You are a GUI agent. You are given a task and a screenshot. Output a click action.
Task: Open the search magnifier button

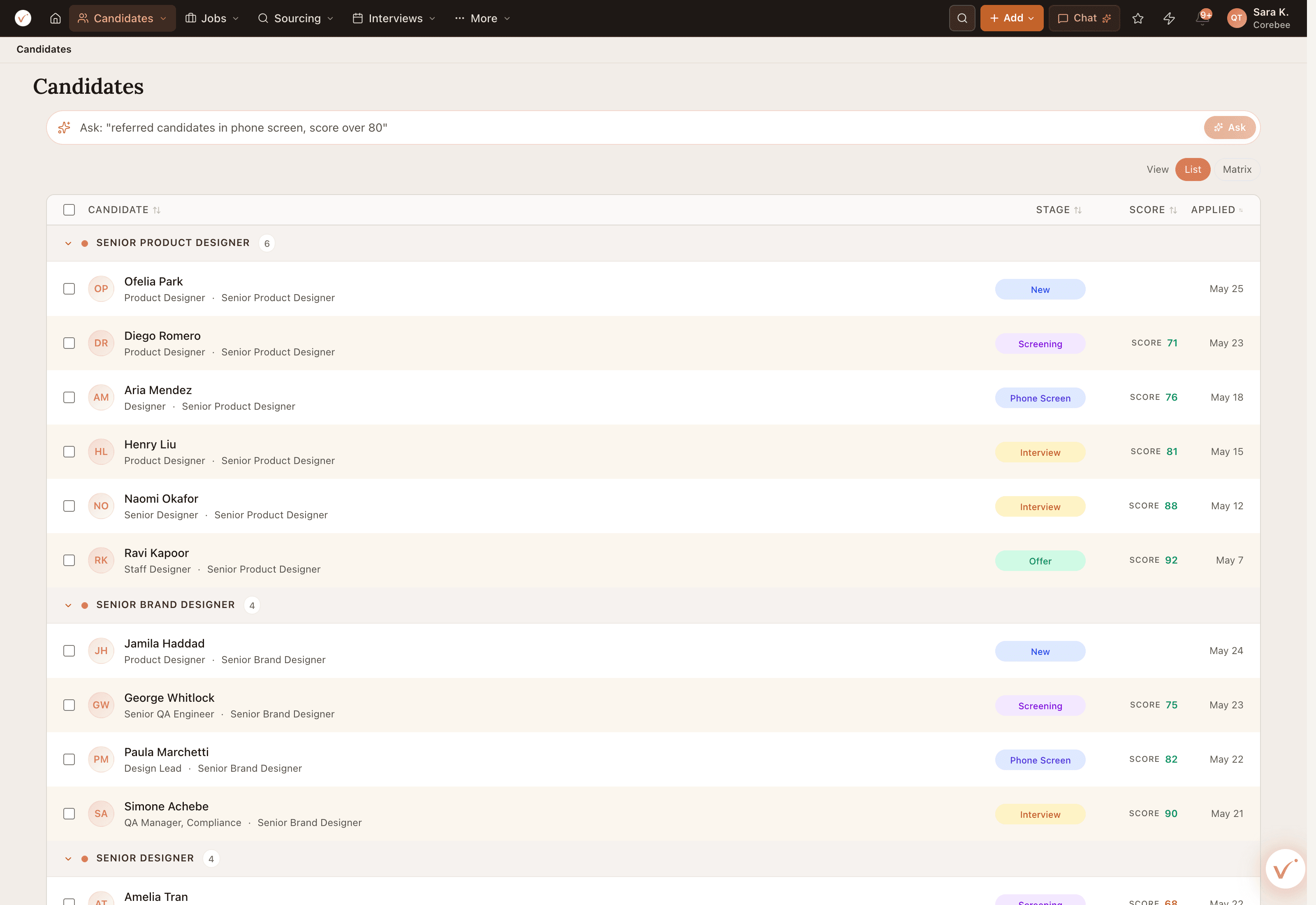coord(962,18)
